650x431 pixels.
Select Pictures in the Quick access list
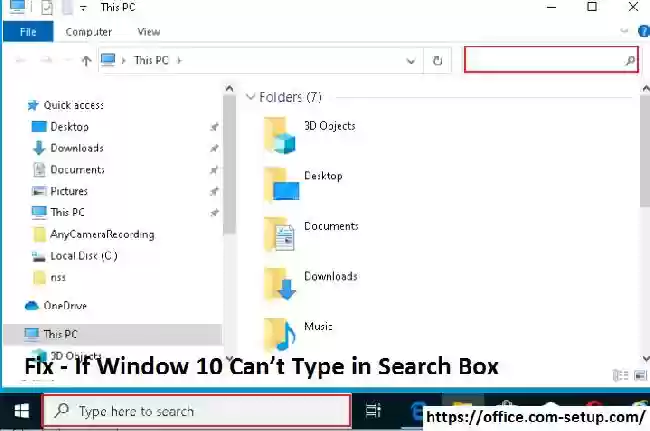pos(69,191)
